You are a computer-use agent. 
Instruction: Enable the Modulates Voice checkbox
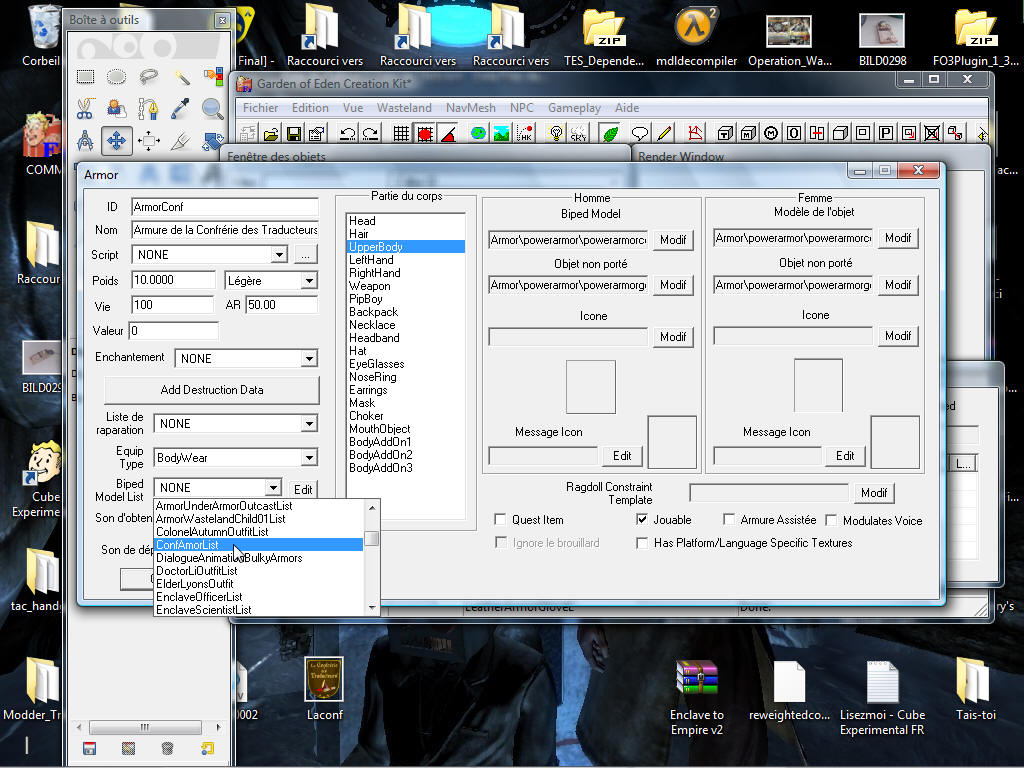point(831,520)
